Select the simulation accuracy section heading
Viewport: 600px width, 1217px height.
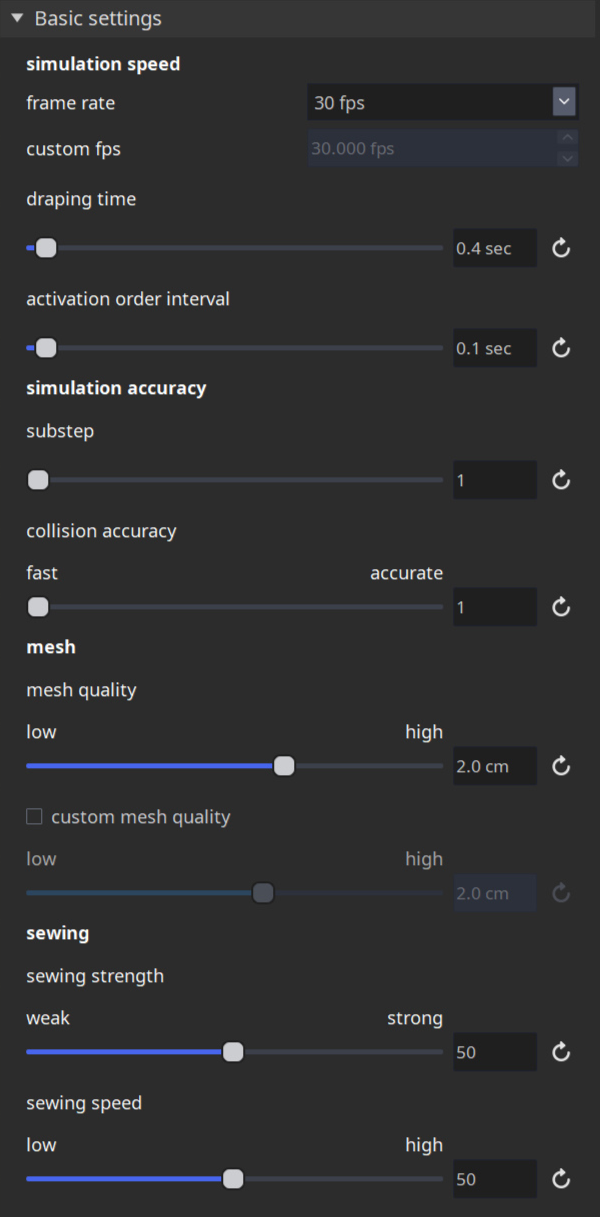pos(116,388)
